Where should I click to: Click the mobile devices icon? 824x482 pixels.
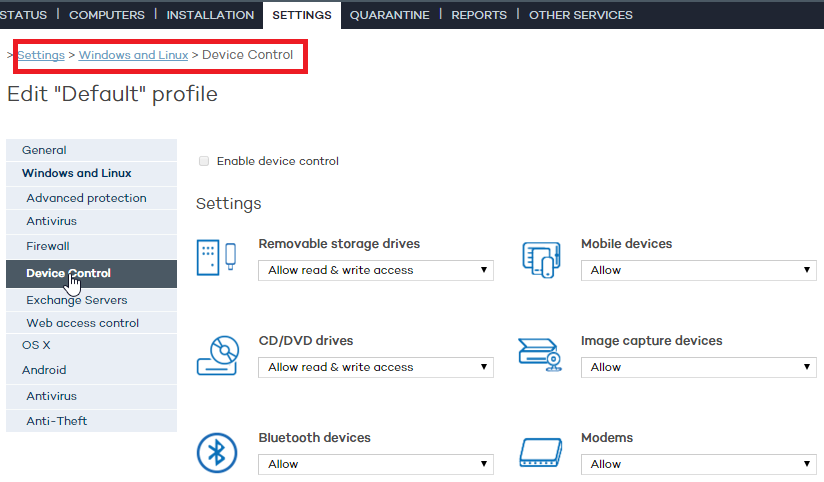(539, 258)
